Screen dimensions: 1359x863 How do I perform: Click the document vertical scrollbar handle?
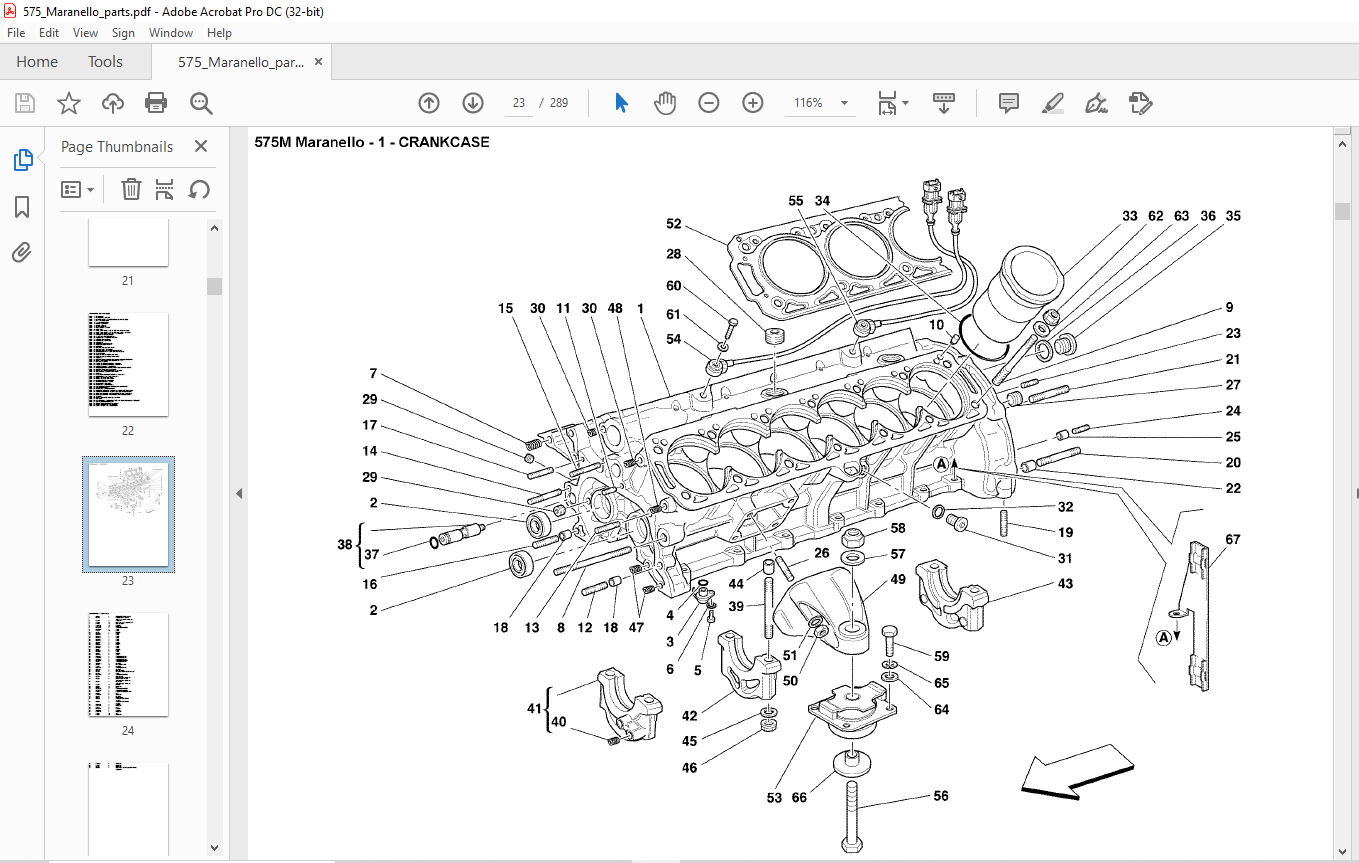click(1342, 211)
